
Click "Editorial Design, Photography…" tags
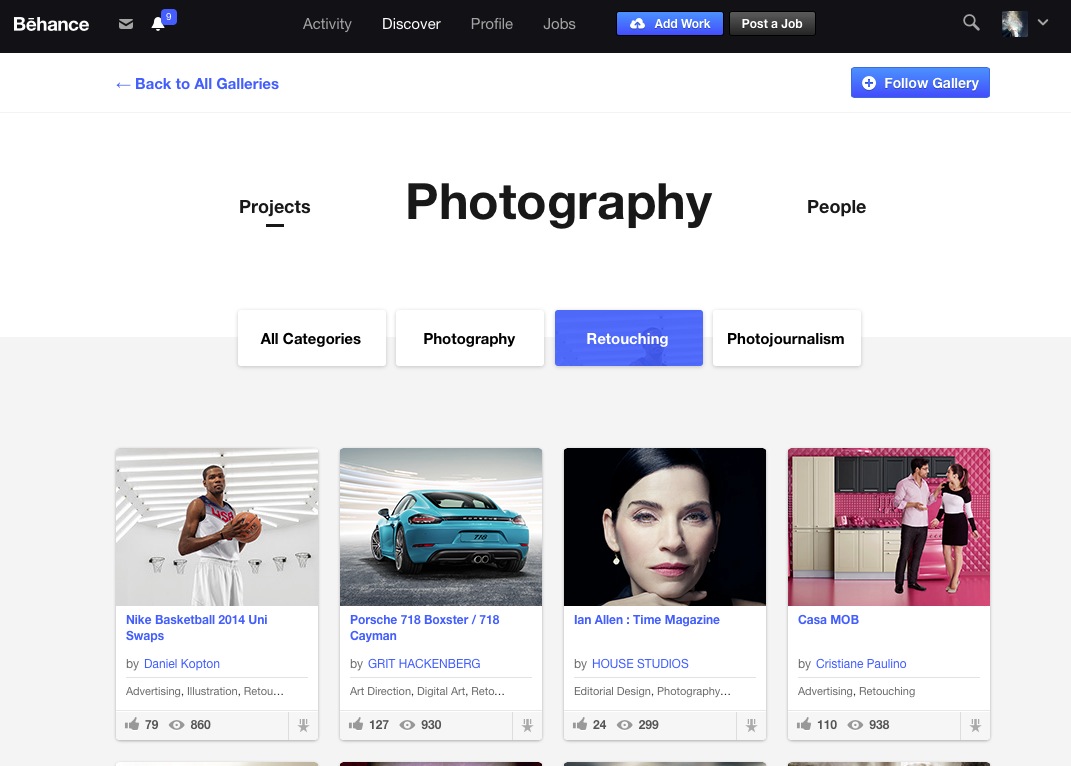652,692
